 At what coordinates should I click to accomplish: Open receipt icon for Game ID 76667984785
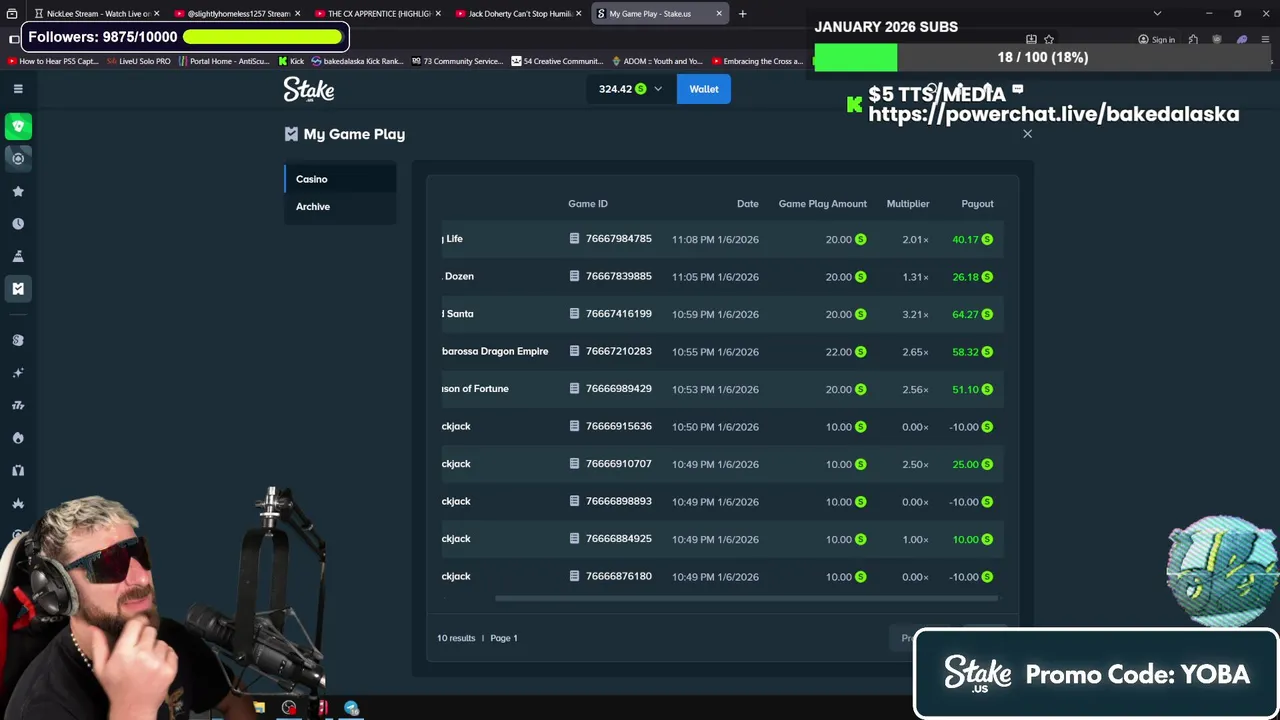[x=574, y=239]
